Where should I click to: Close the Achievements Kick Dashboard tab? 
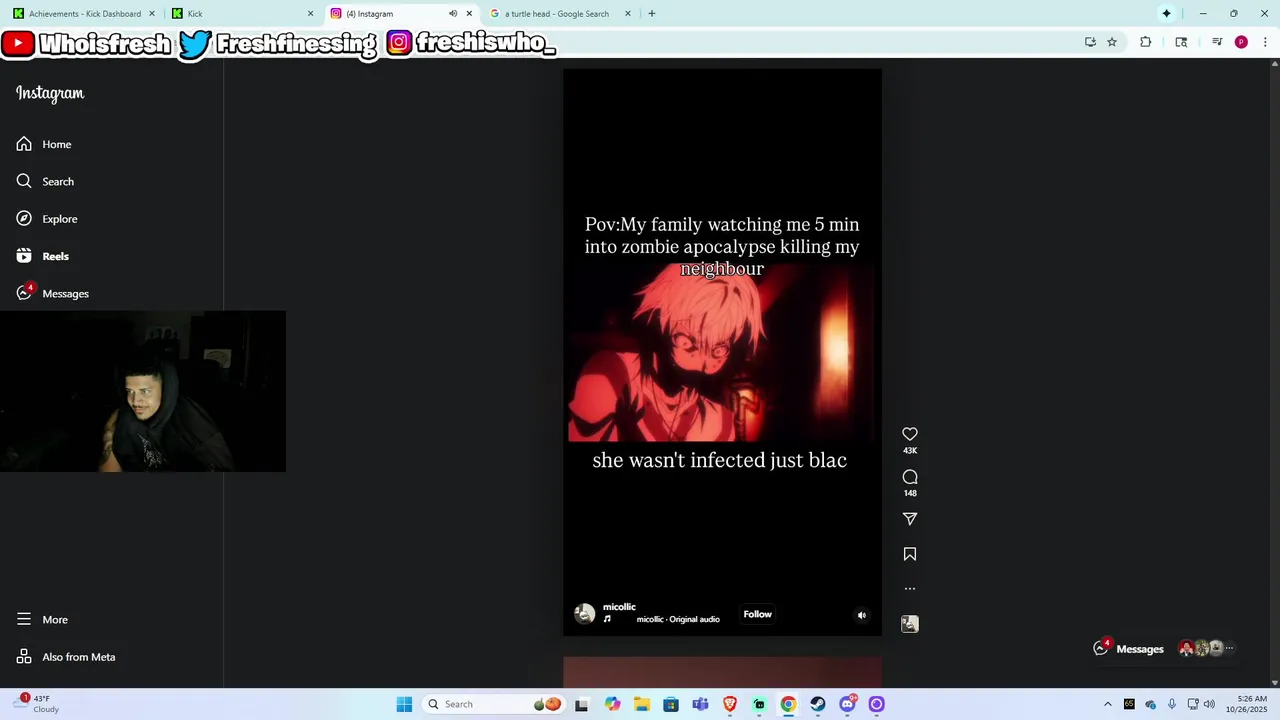152,14
